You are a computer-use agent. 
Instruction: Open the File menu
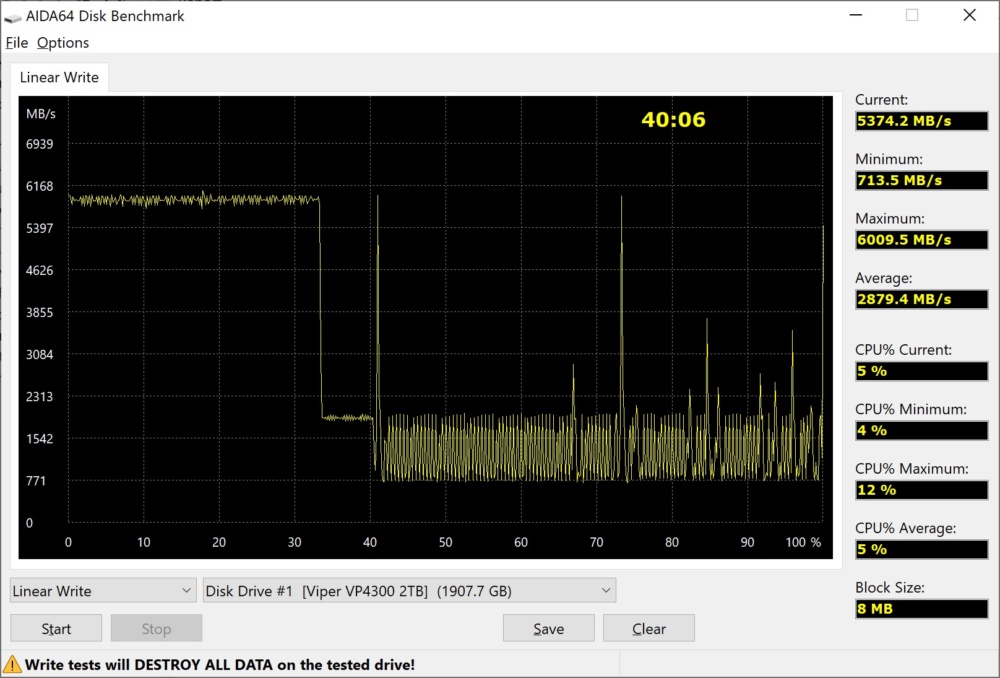(x=17, y=43)
